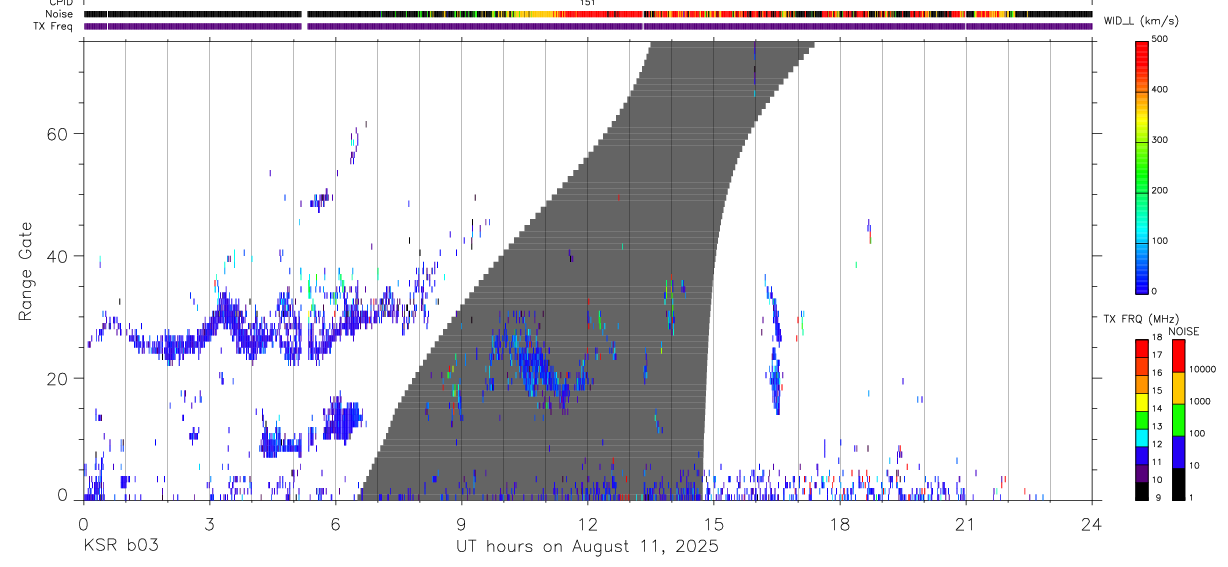
Task: Click the "0" label on the WID scale
Action: pos(1154,291)
